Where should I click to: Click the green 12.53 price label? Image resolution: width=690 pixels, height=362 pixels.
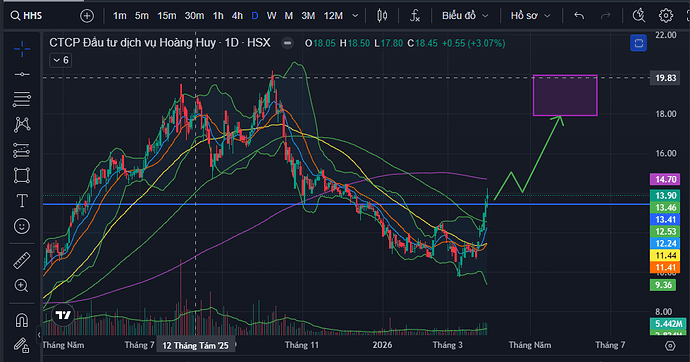(665, 231)
